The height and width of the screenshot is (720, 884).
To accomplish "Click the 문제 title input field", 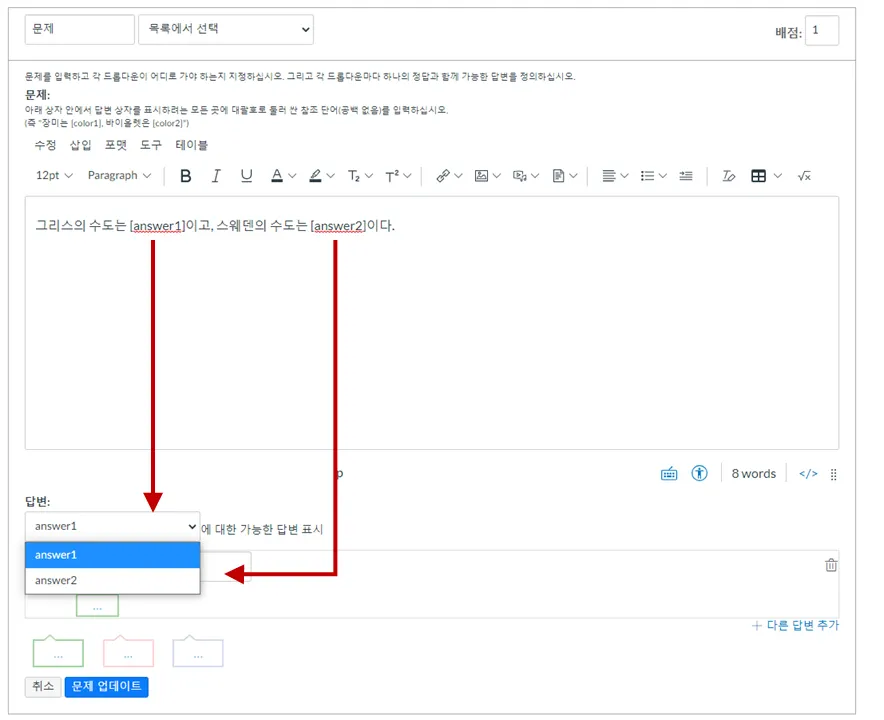I will (79, 29).
